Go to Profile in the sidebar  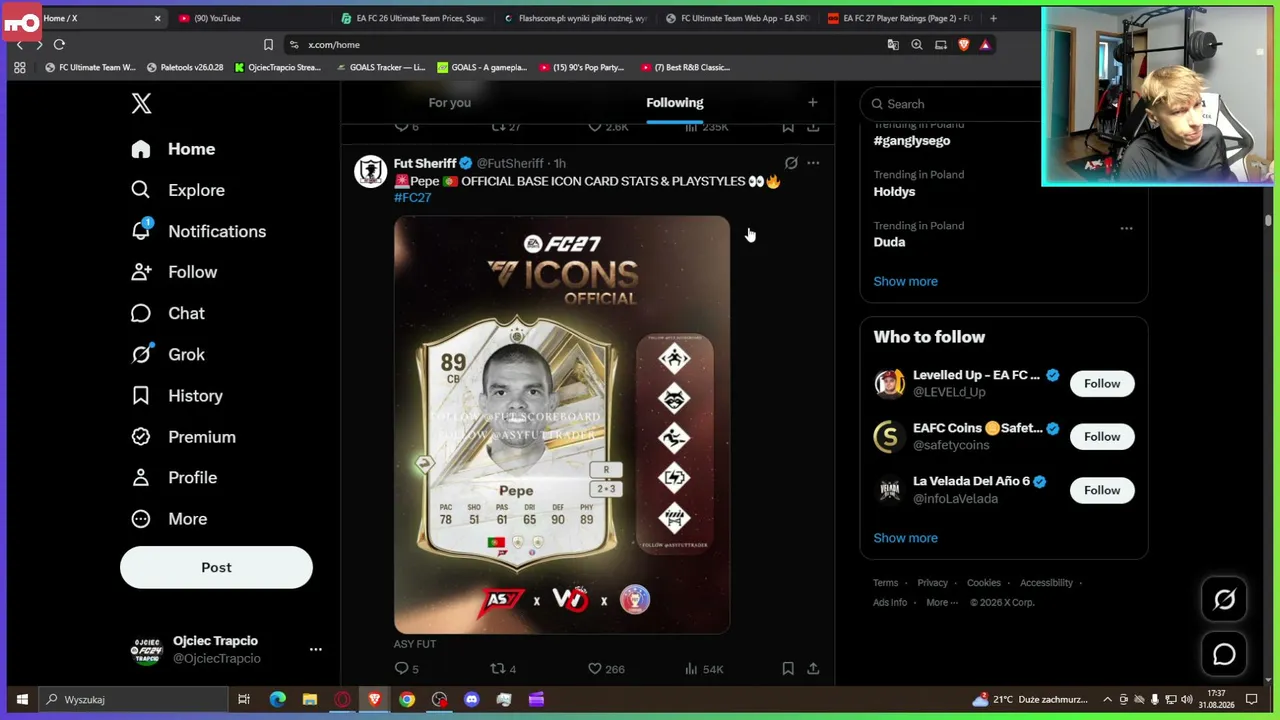coord(174,478)
